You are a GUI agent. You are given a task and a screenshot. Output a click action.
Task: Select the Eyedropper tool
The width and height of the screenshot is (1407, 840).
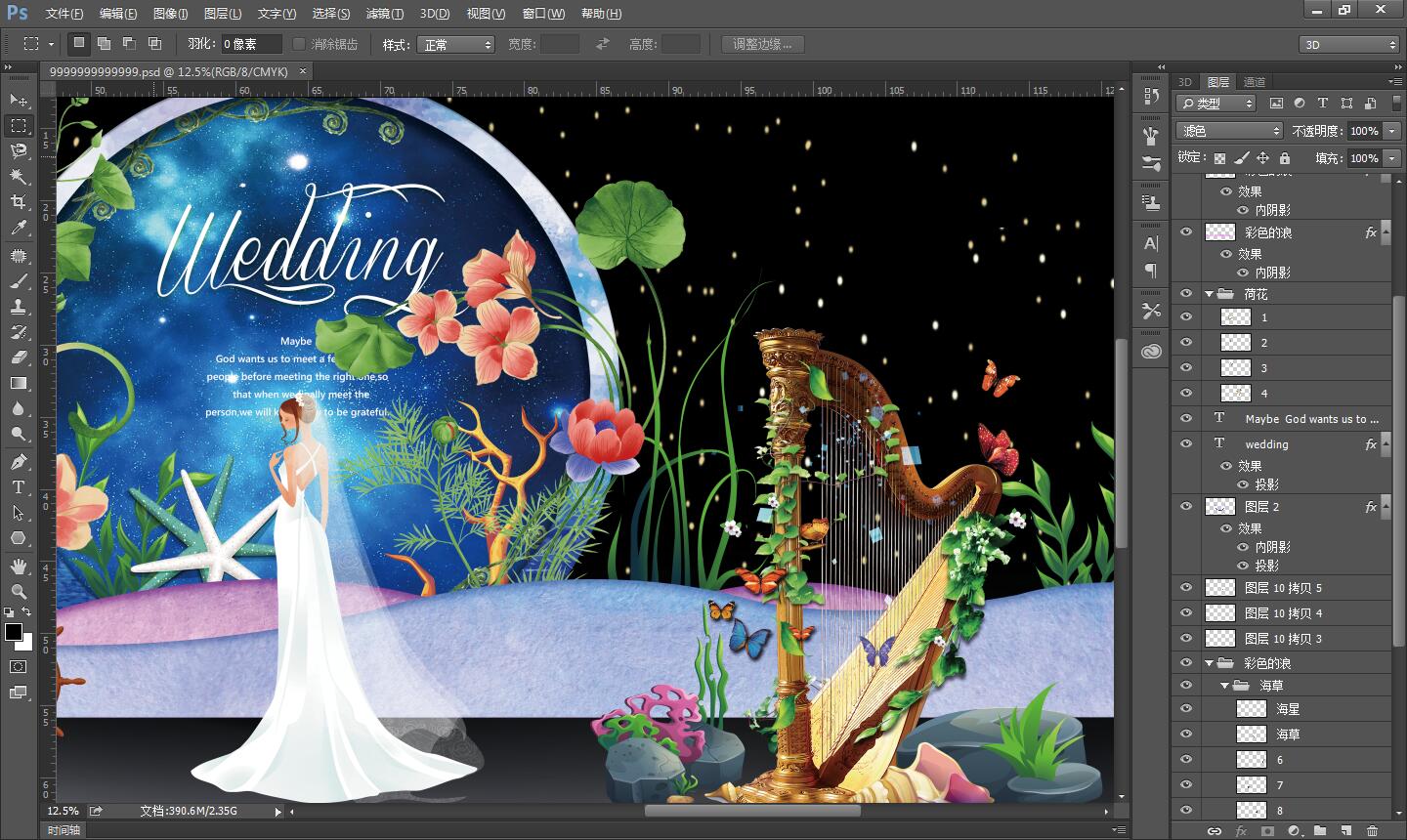click(19, 228)
